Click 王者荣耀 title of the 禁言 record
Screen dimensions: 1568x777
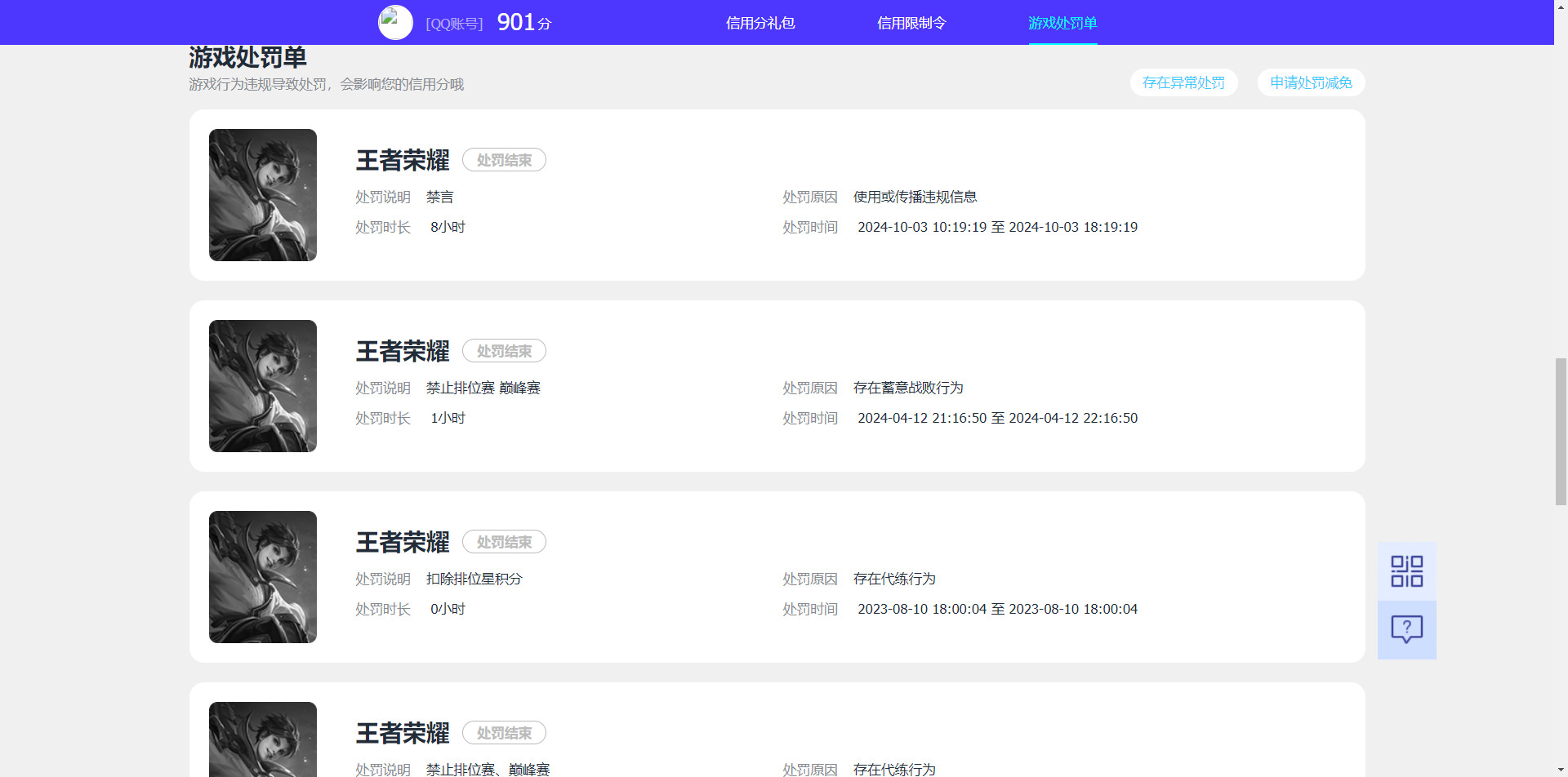[403, 160]
